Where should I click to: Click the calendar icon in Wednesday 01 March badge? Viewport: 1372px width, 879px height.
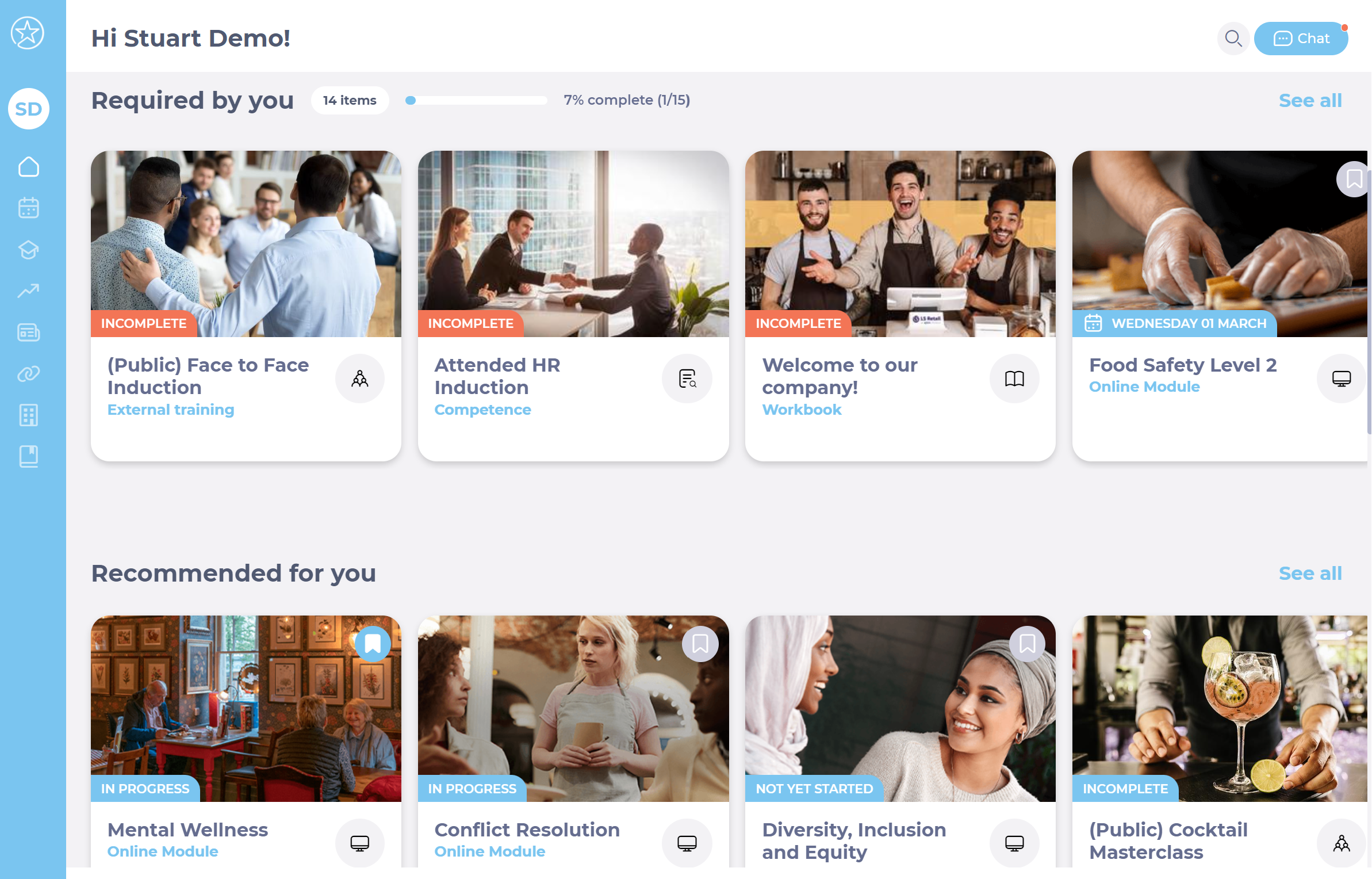(1093, 323)
